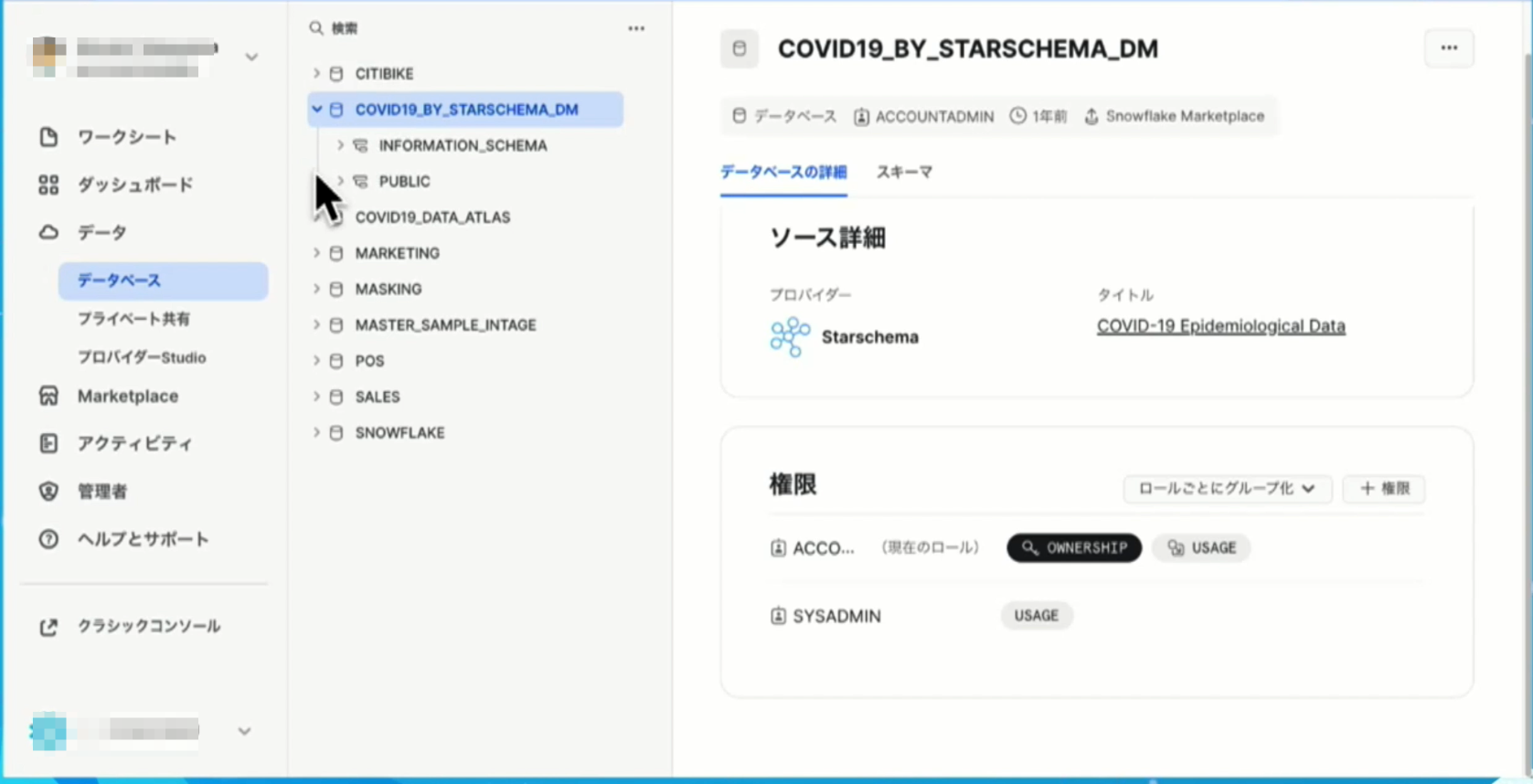Click the cloud データ icon

(x=48, y=232)
